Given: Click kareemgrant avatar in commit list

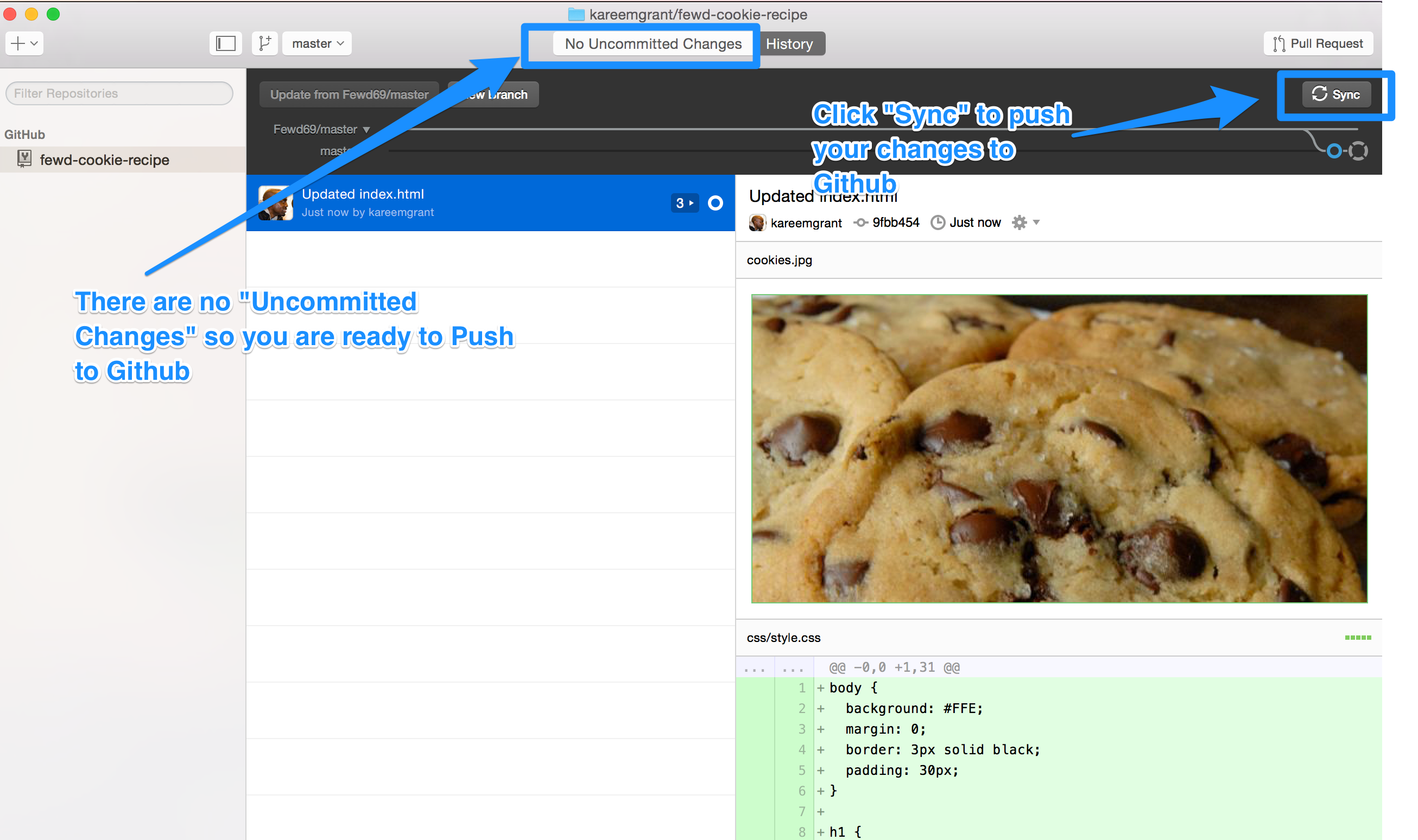Looking at the screenshot, I should 275,202.
